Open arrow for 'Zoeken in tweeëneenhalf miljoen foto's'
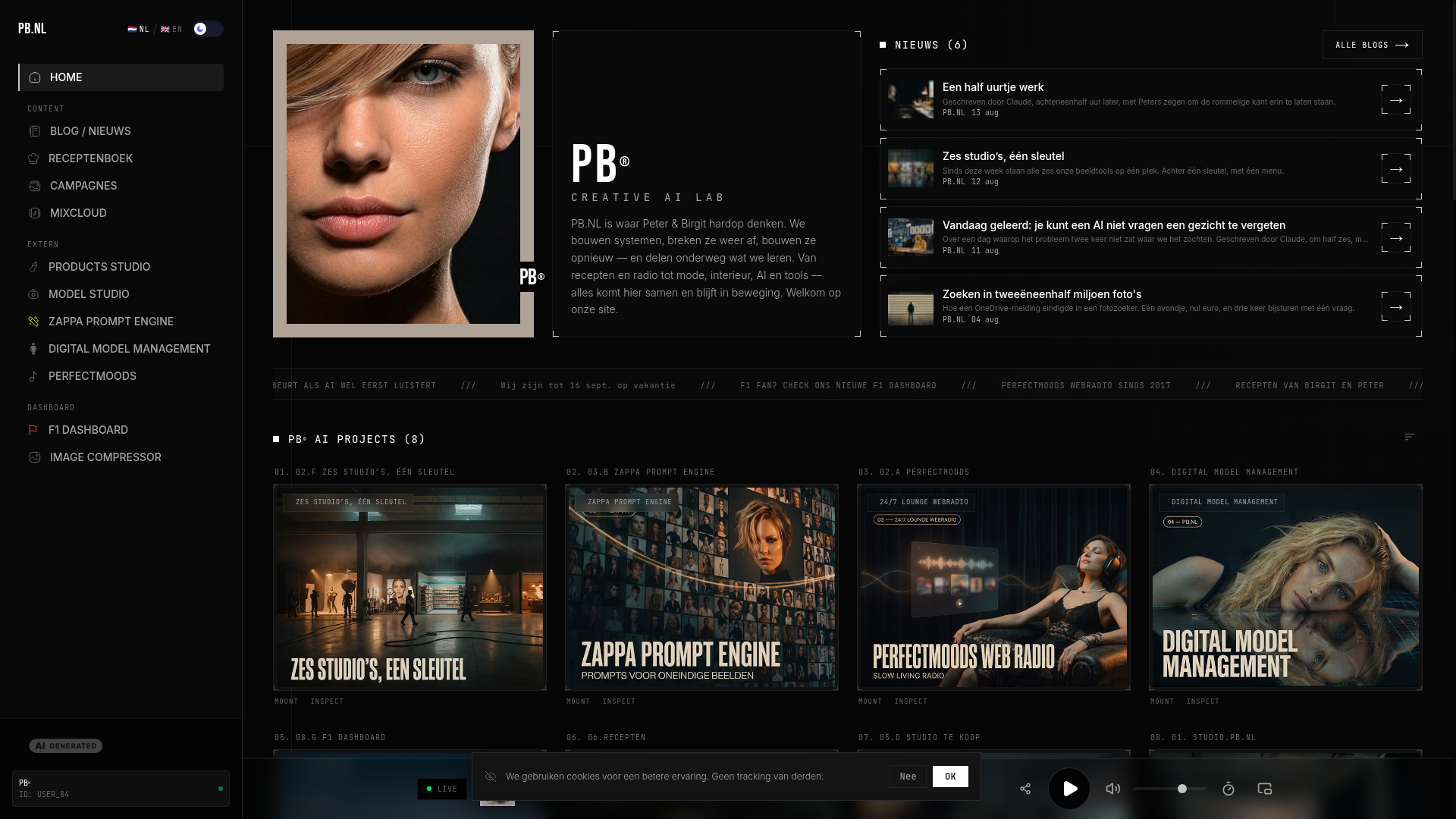This screenshot has height=819, width=1456. click(1396, 306)
